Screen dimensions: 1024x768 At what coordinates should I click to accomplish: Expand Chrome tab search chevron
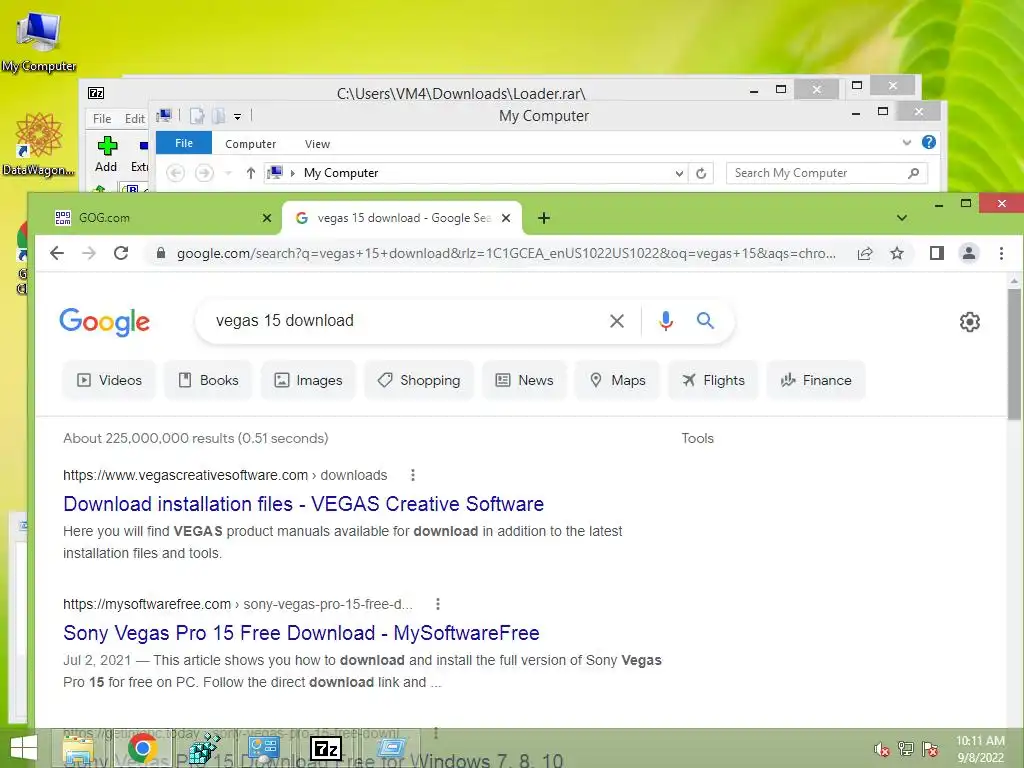[x=902, y=218]
